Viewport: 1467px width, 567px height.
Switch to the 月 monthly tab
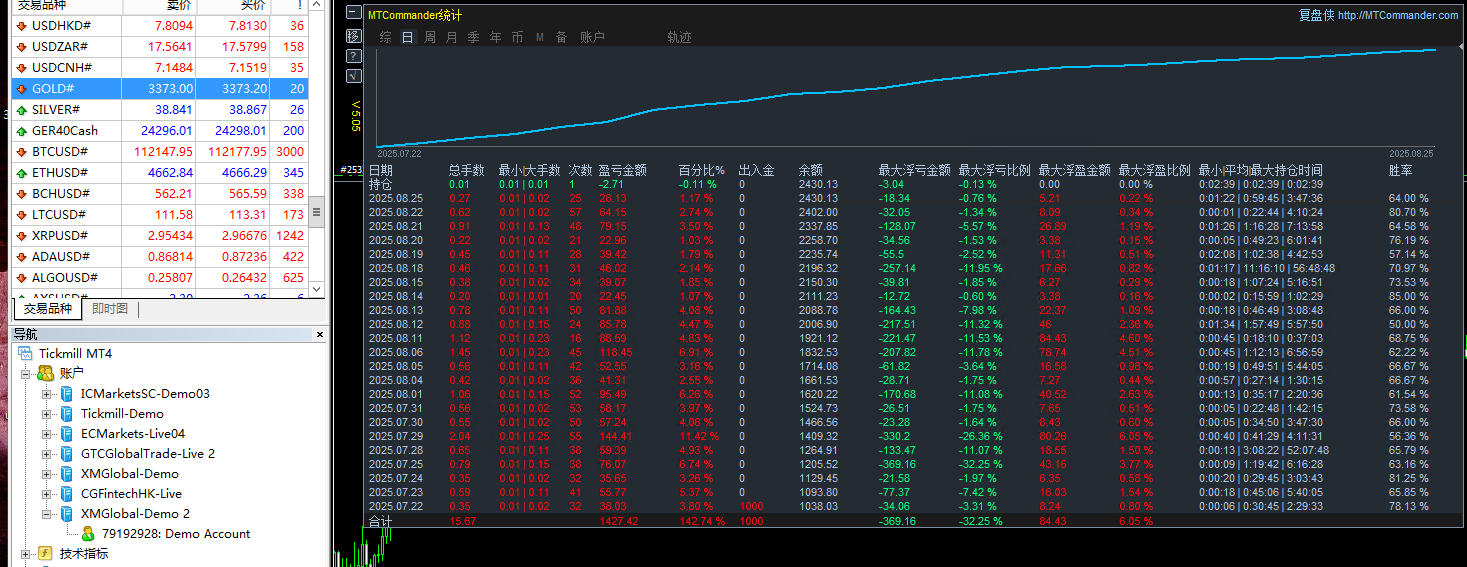(452, 37)
